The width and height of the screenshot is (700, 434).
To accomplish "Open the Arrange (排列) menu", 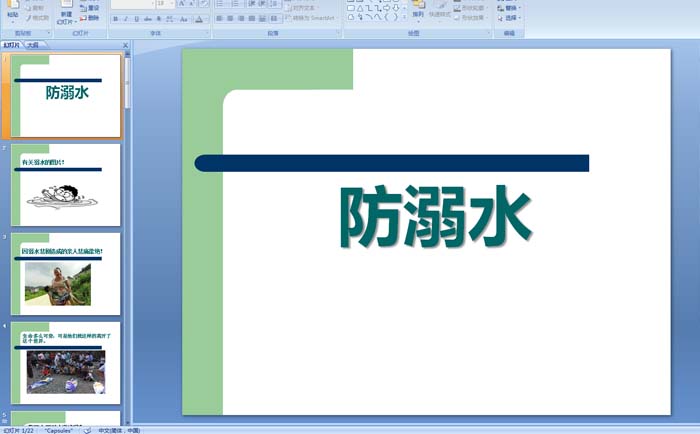I will [418, 11].
